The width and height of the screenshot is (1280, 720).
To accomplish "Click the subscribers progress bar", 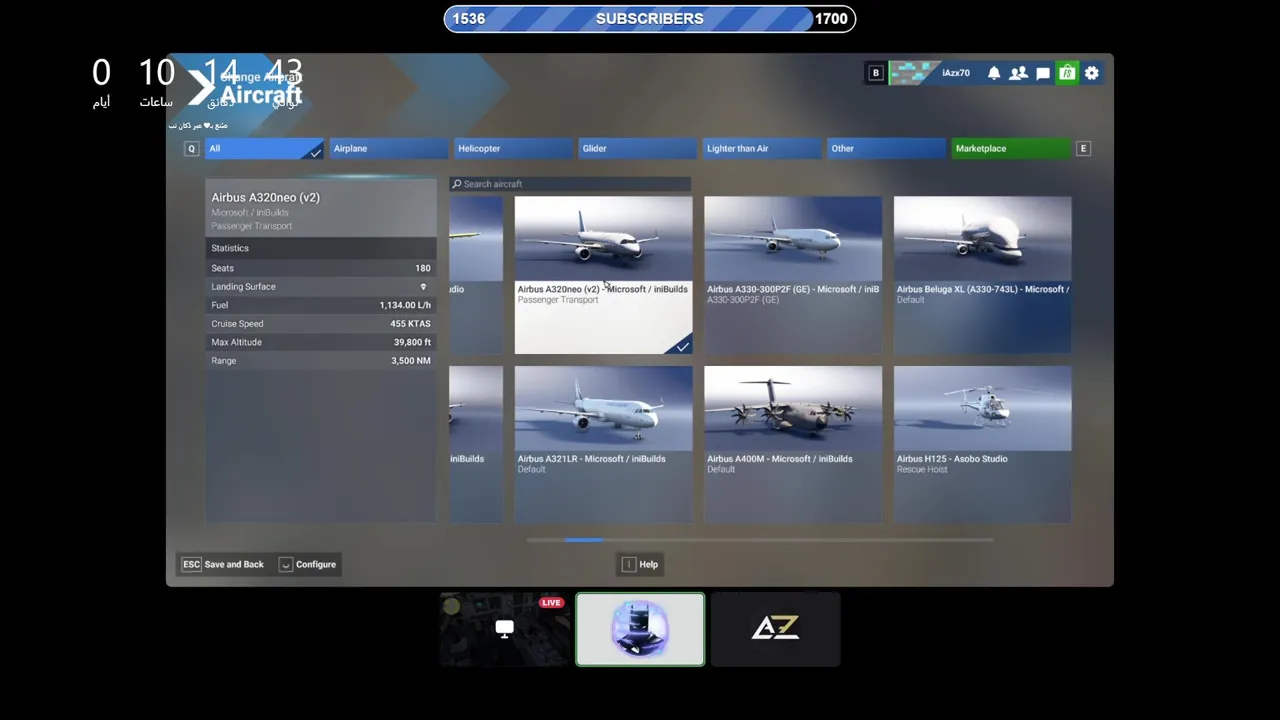I will 650,19.
